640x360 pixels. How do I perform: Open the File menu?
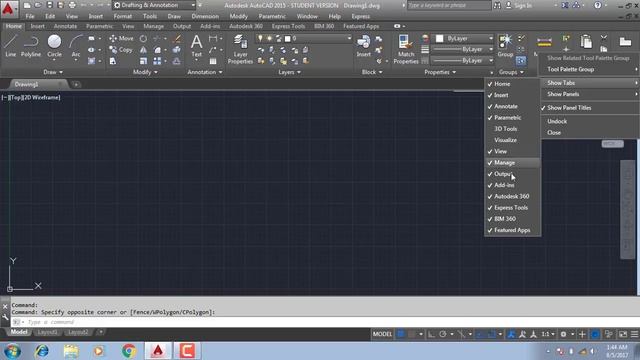[x=30, y=16]
